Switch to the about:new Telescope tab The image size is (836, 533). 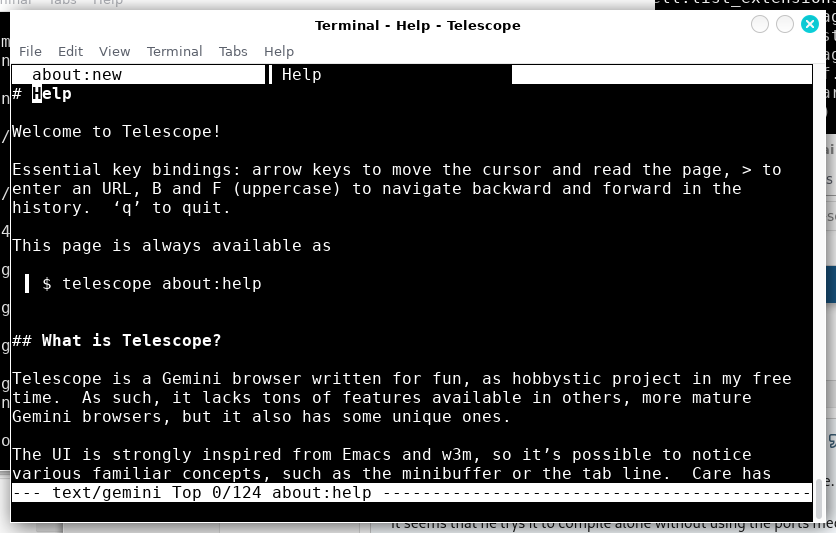click(138, 75)
